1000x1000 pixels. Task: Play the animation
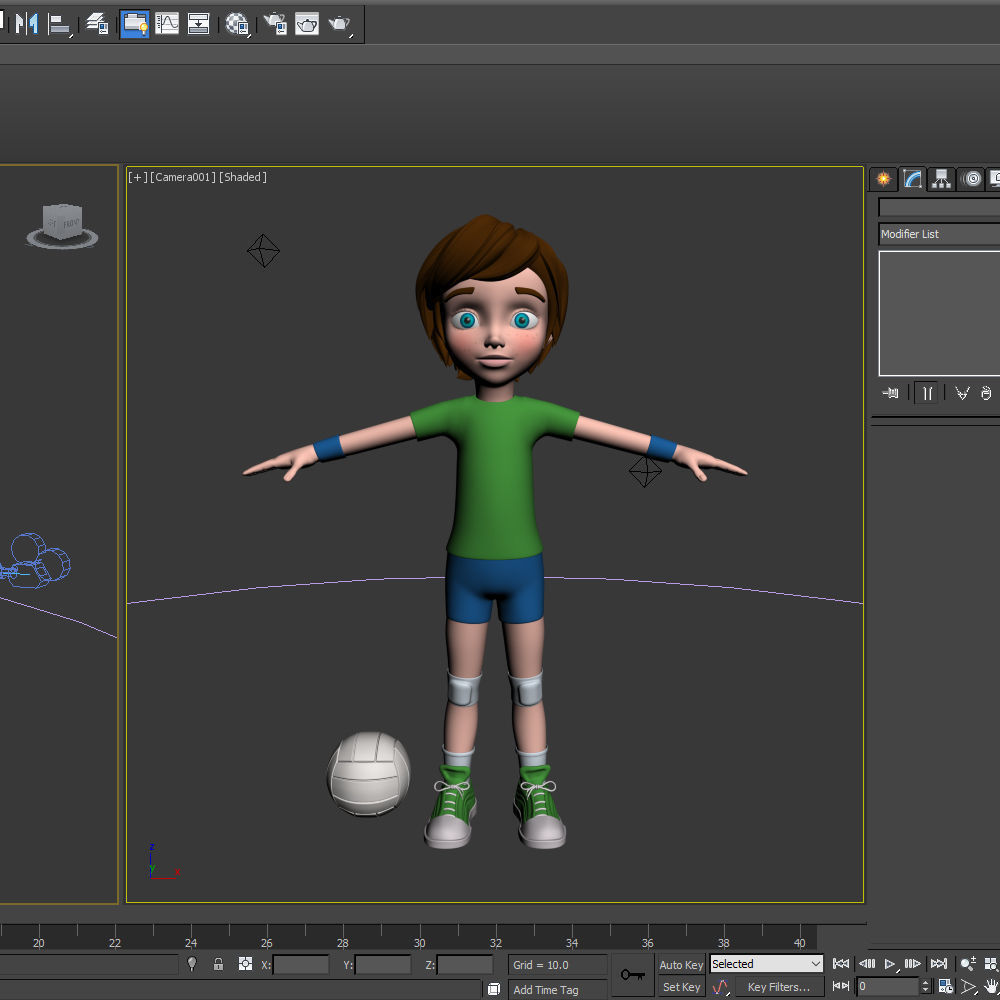point(890,964)
